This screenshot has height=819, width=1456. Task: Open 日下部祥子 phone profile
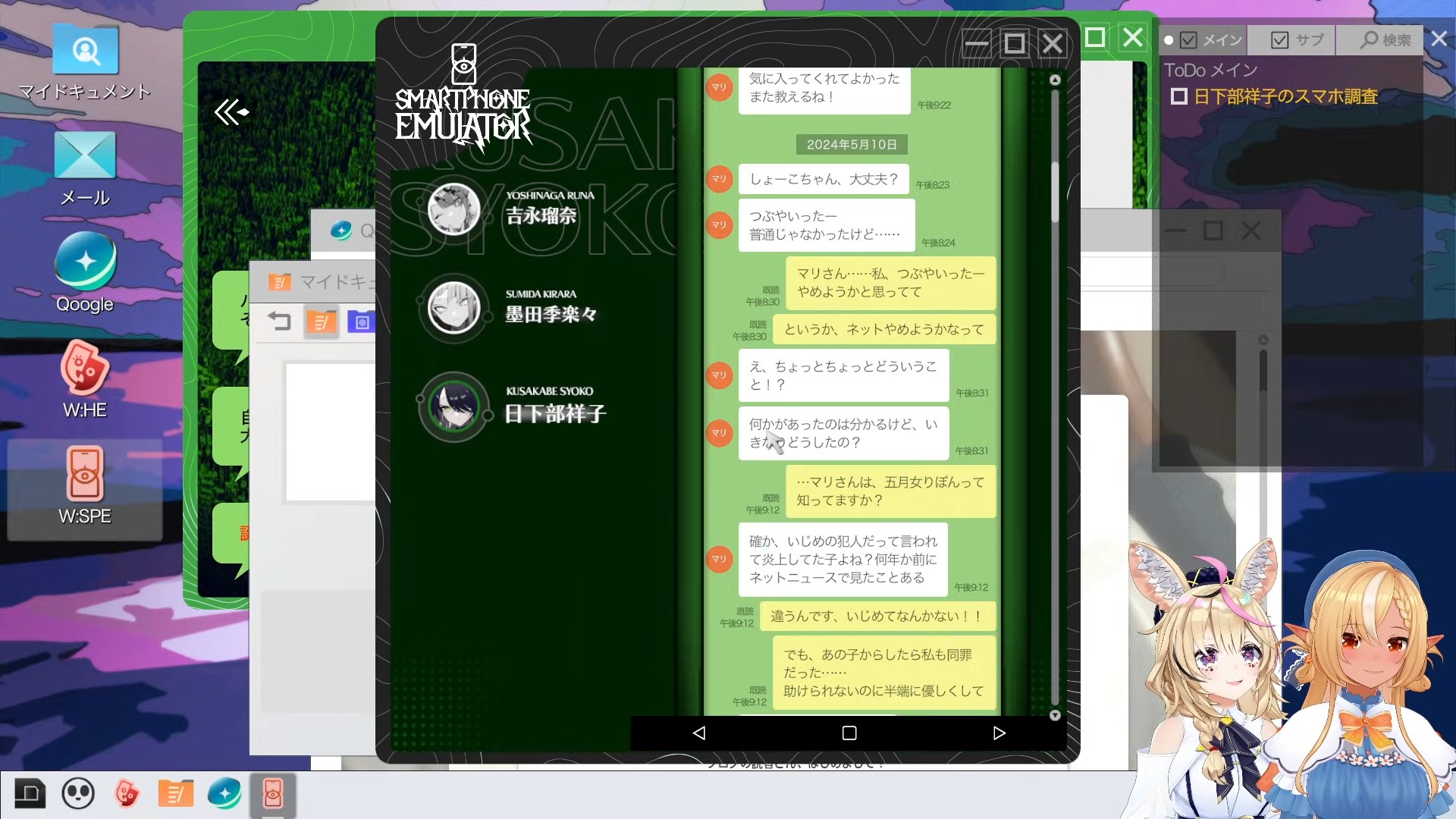click(556, 414)
